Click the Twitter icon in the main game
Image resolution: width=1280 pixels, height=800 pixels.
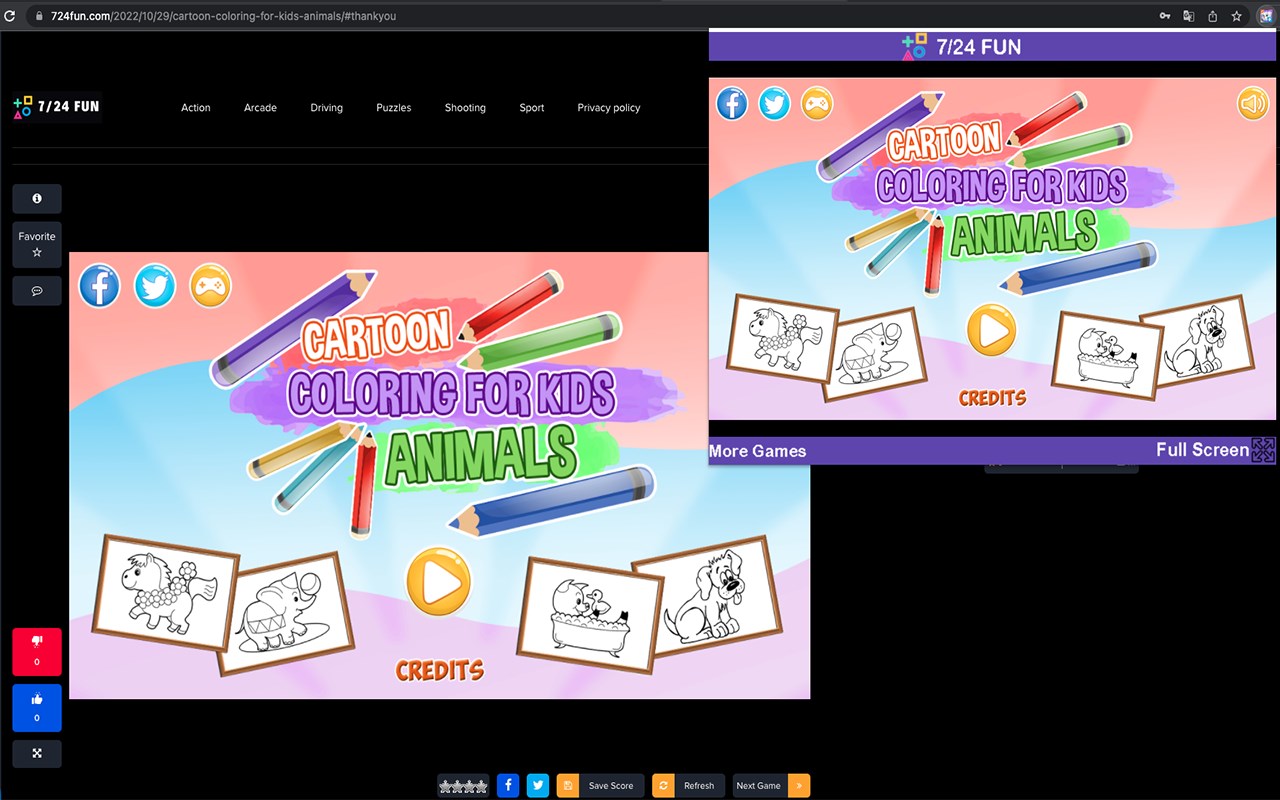(155, 286)
